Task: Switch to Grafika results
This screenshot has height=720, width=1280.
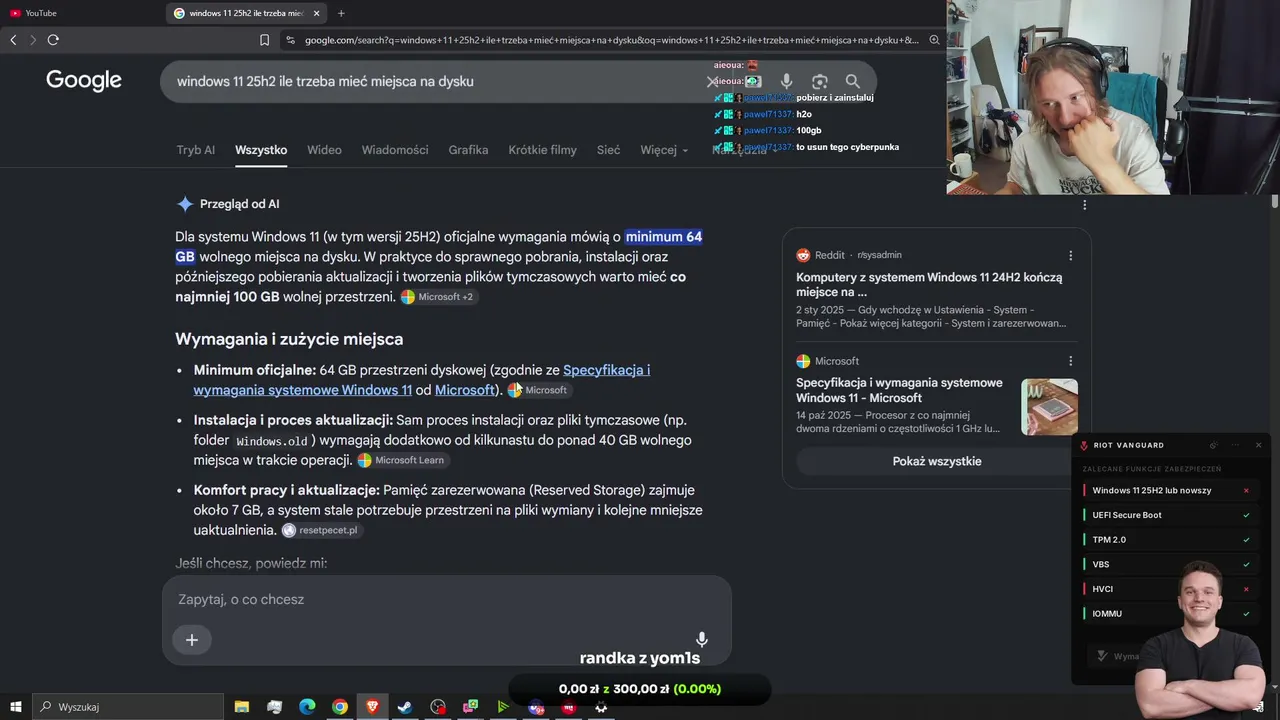Action: [468, 150]
